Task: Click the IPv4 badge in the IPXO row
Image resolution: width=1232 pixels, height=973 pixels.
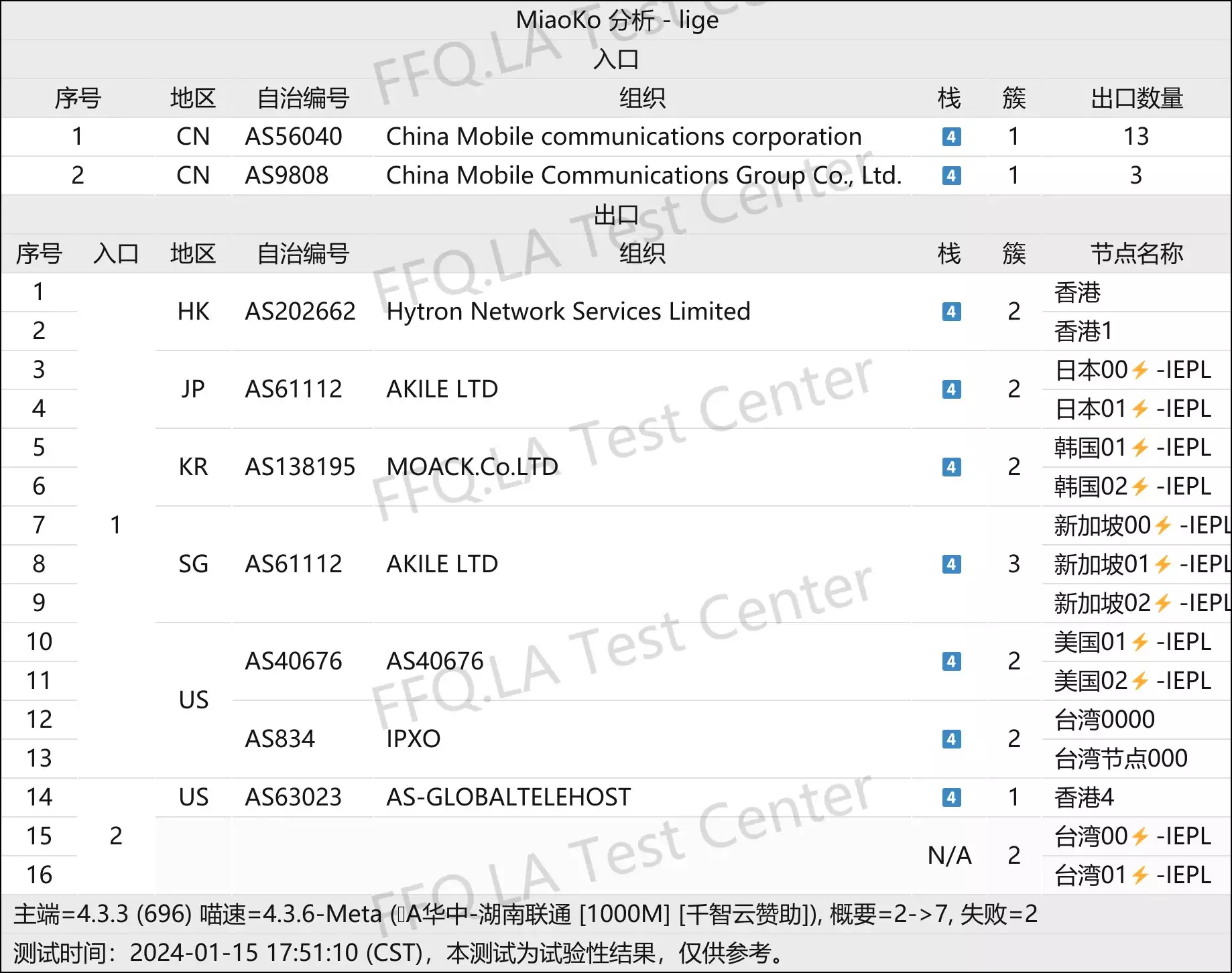Action: coord(951,739)
